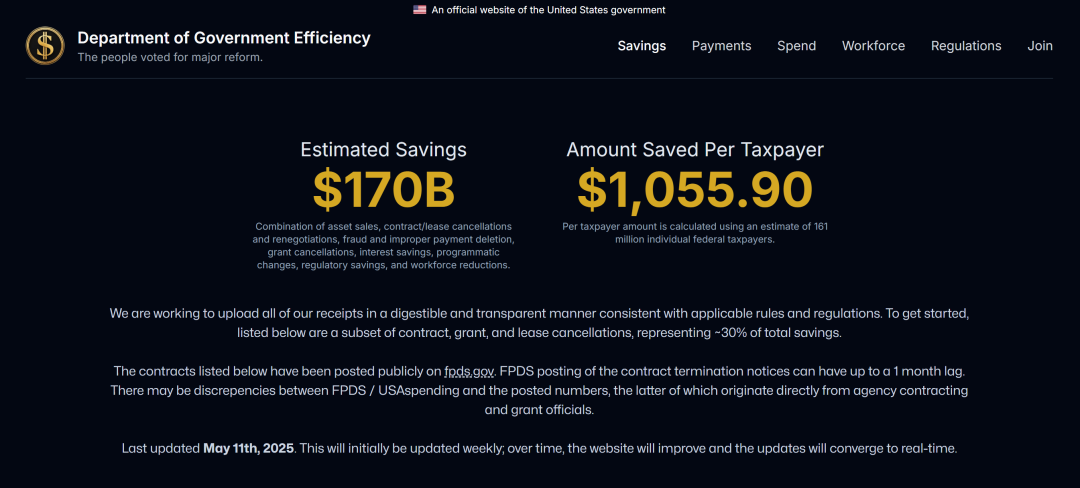Open the Workforce nav item

point(873,46)
